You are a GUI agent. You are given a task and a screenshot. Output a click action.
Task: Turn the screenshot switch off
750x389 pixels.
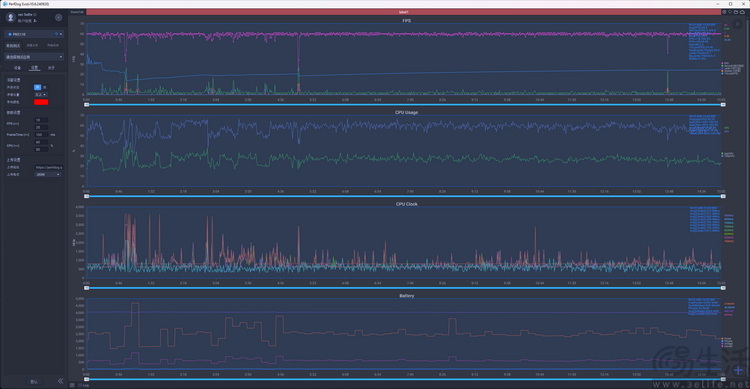click(x=45, y=88)
